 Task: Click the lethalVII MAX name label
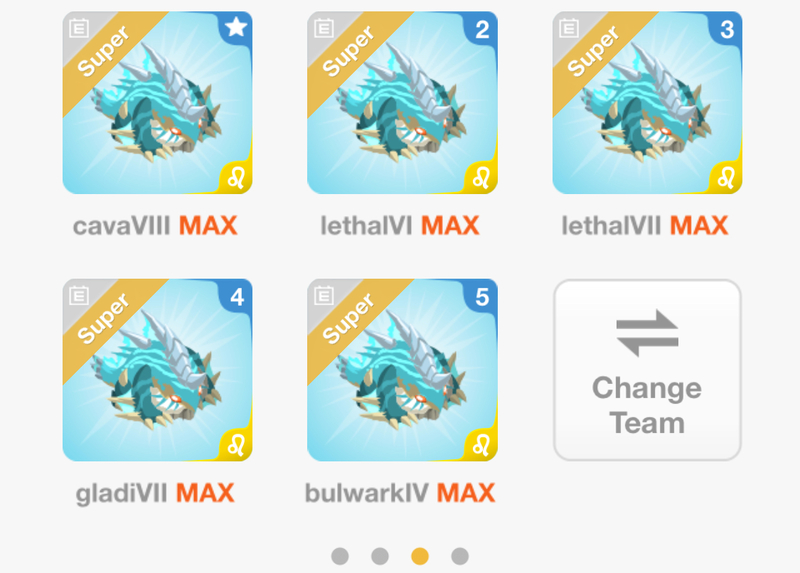click(644, 226)
